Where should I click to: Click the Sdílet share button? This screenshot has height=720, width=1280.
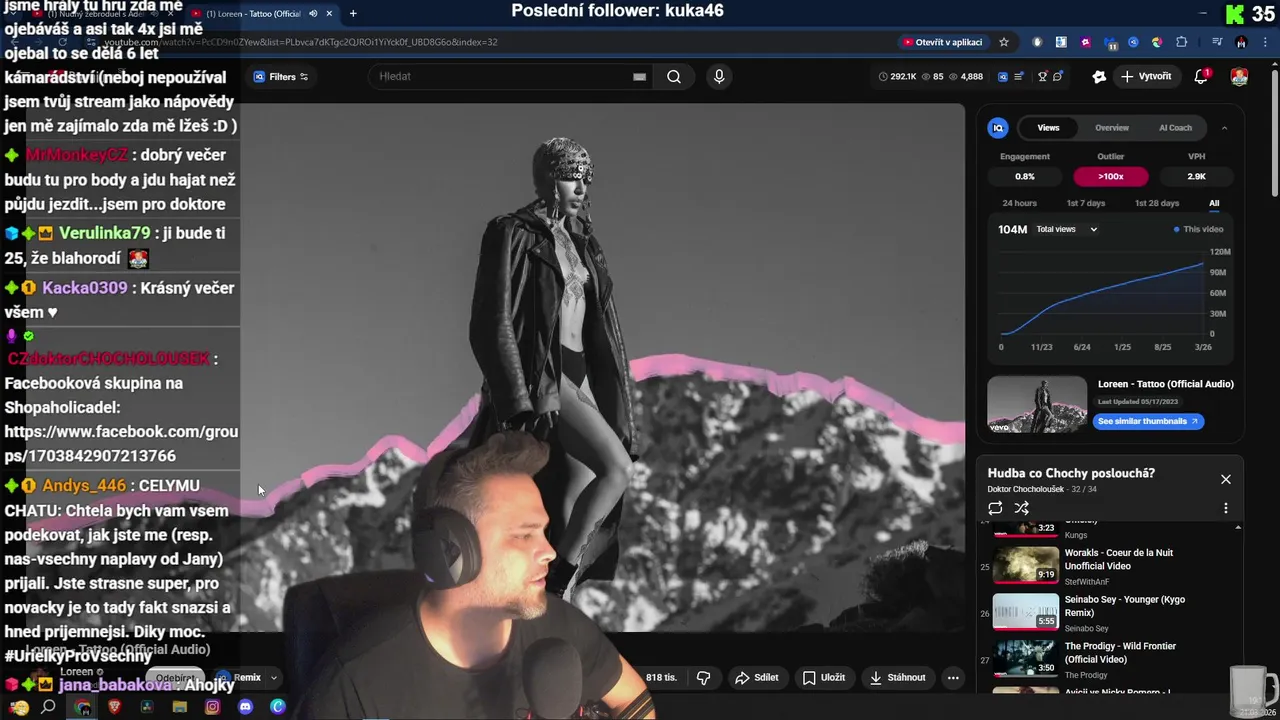[x=756, y=677]
